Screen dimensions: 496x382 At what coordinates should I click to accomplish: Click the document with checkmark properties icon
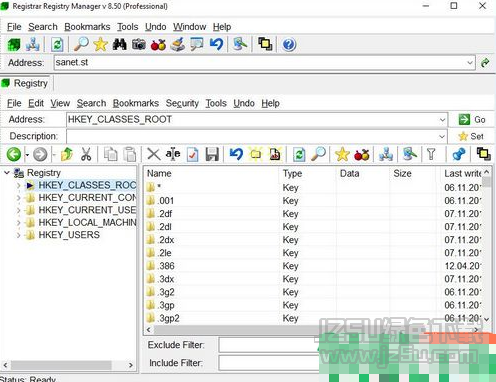coord(192,154)
